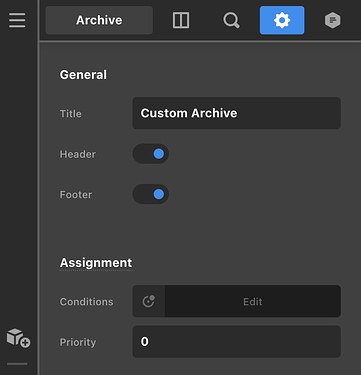
Task: Focus the Priority value field
Action: (x=237, y=342)
